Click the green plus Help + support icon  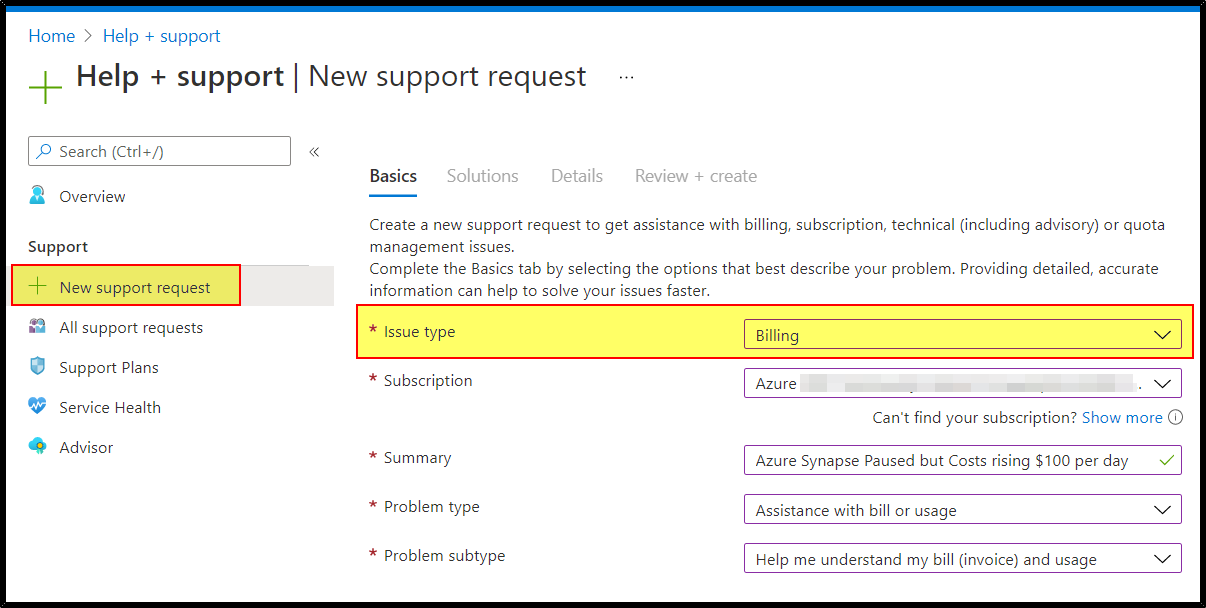(45, 87)
